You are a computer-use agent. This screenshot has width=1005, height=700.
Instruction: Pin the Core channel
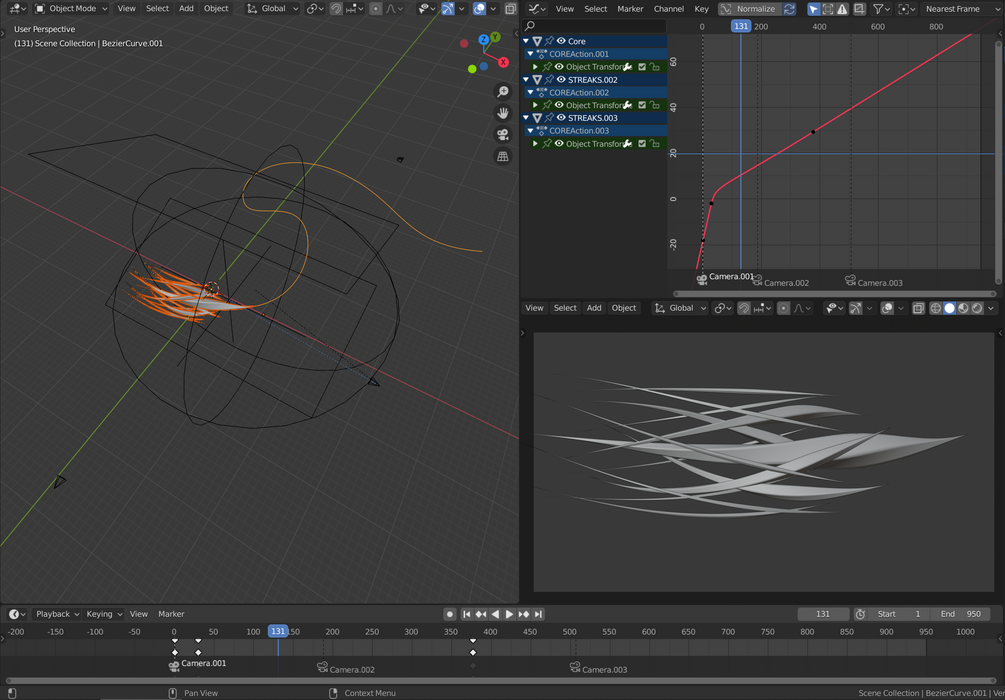549,41
